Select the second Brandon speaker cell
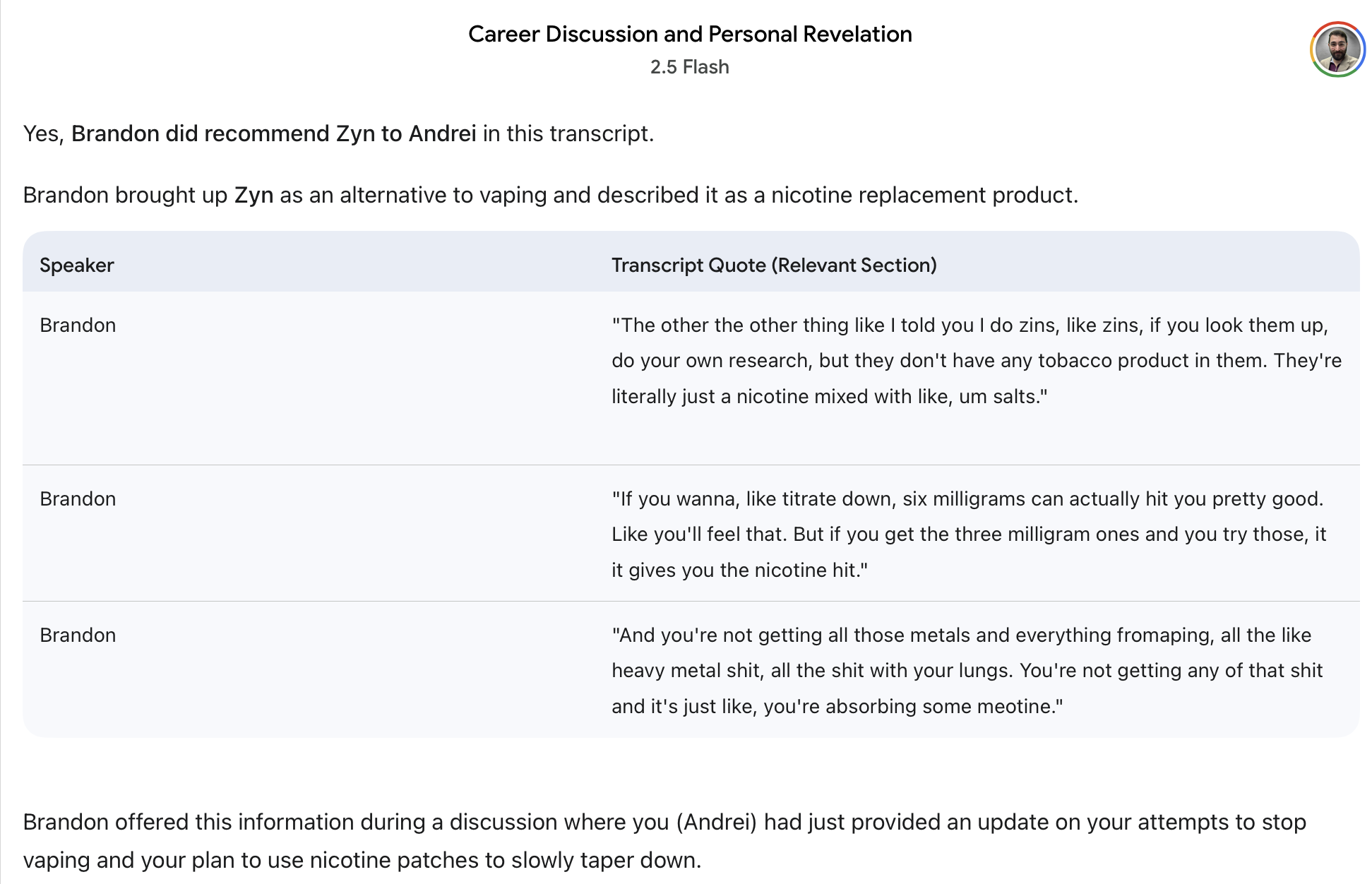This screenshot has width=1372, height=884. [78, 499]
